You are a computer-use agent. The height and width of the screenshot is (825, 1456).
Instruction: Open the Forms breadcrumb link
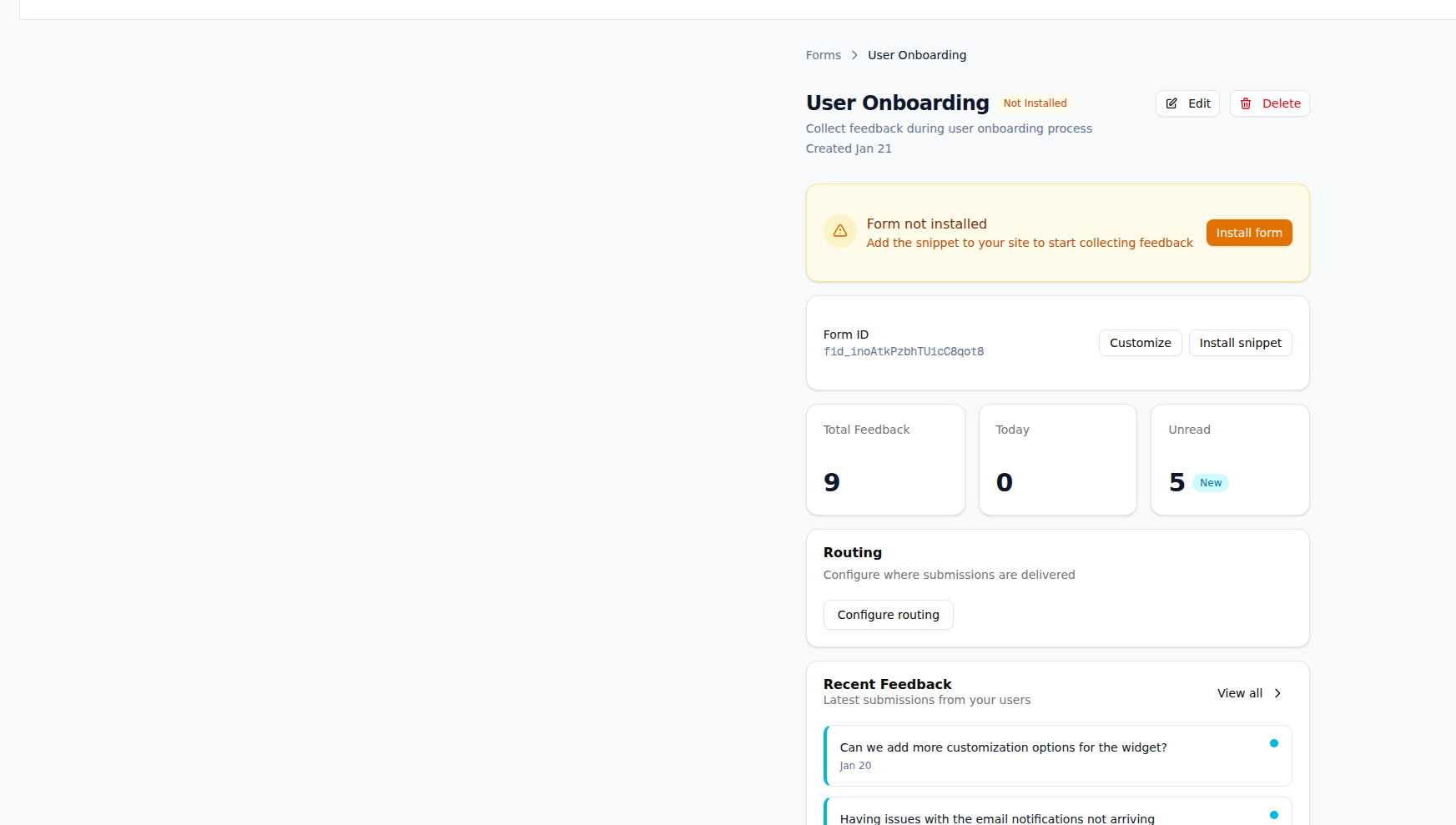(x=823, y=54)
